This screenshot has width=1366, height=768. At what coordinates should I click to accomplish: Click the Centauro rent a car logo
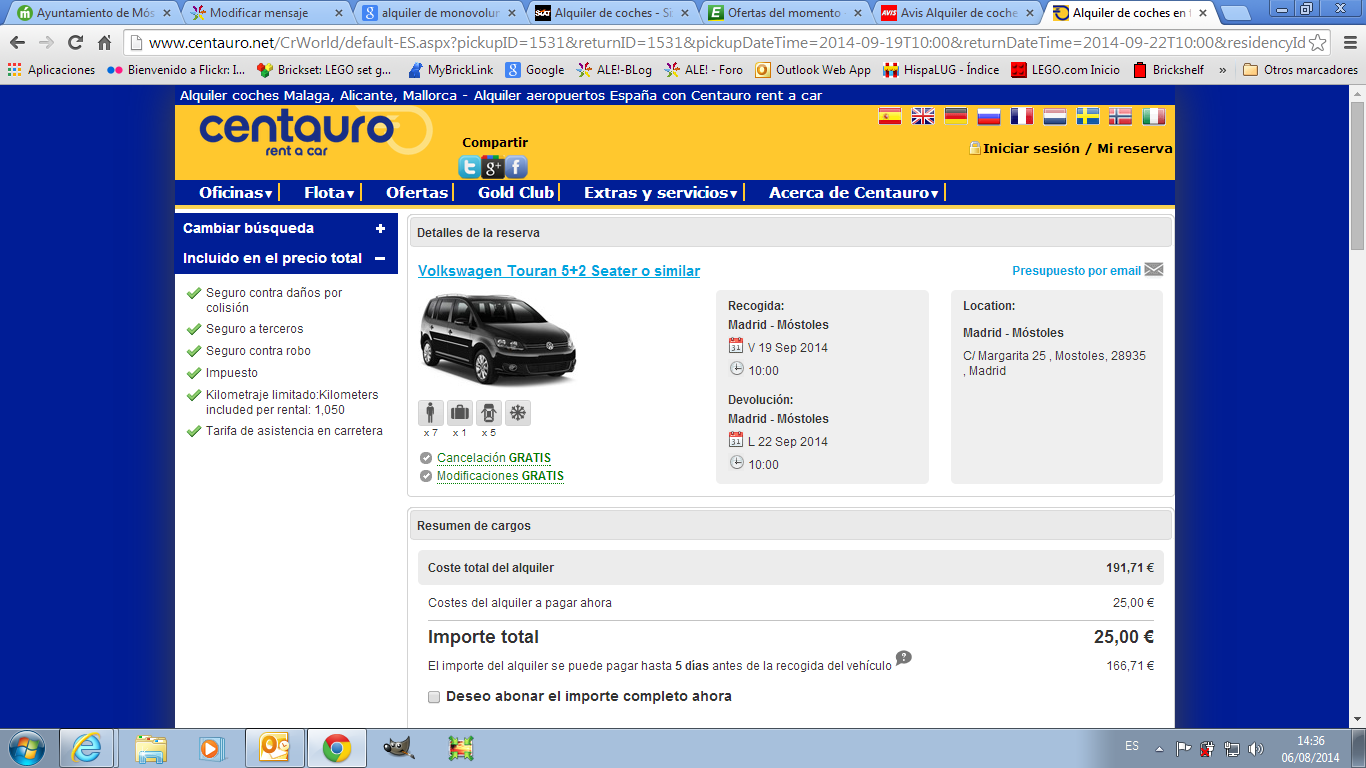click(x=315, y=133)
